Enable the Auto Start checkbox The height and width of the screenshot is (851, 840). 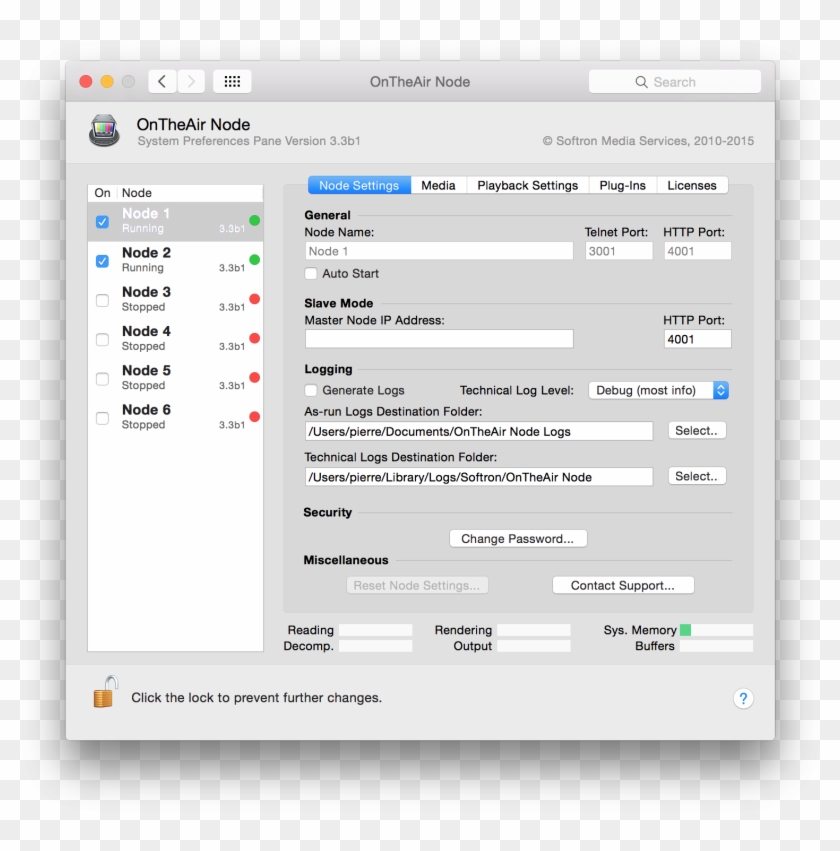tap(311, 273)
